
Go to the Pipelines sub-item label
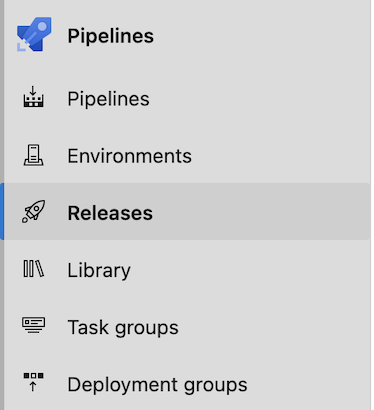click(108, 99)
